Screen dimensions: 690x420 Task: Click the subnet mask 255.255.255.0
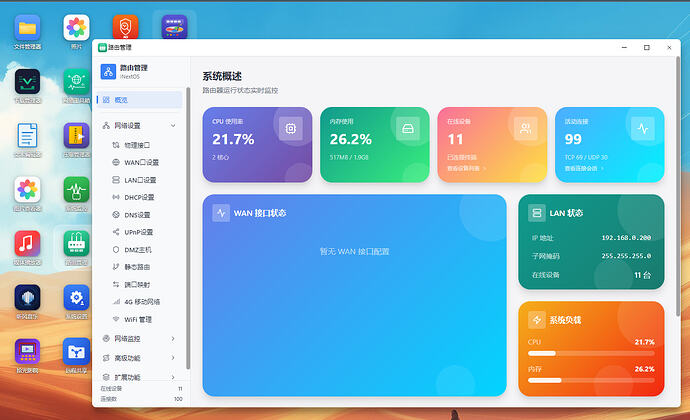(x=626, y=256)
